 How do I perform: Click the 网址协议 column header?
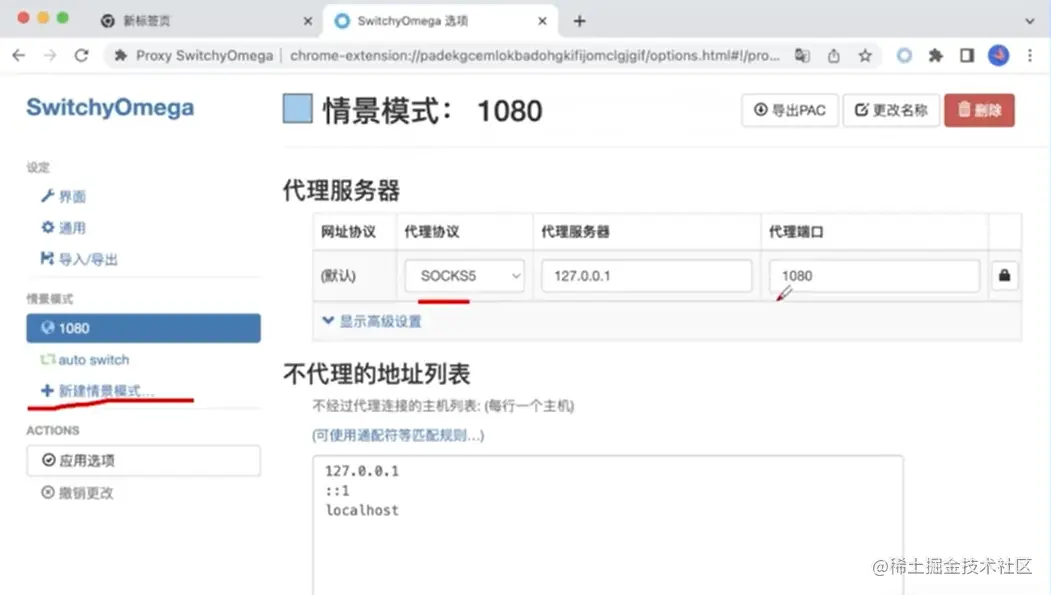coord(348,232)
